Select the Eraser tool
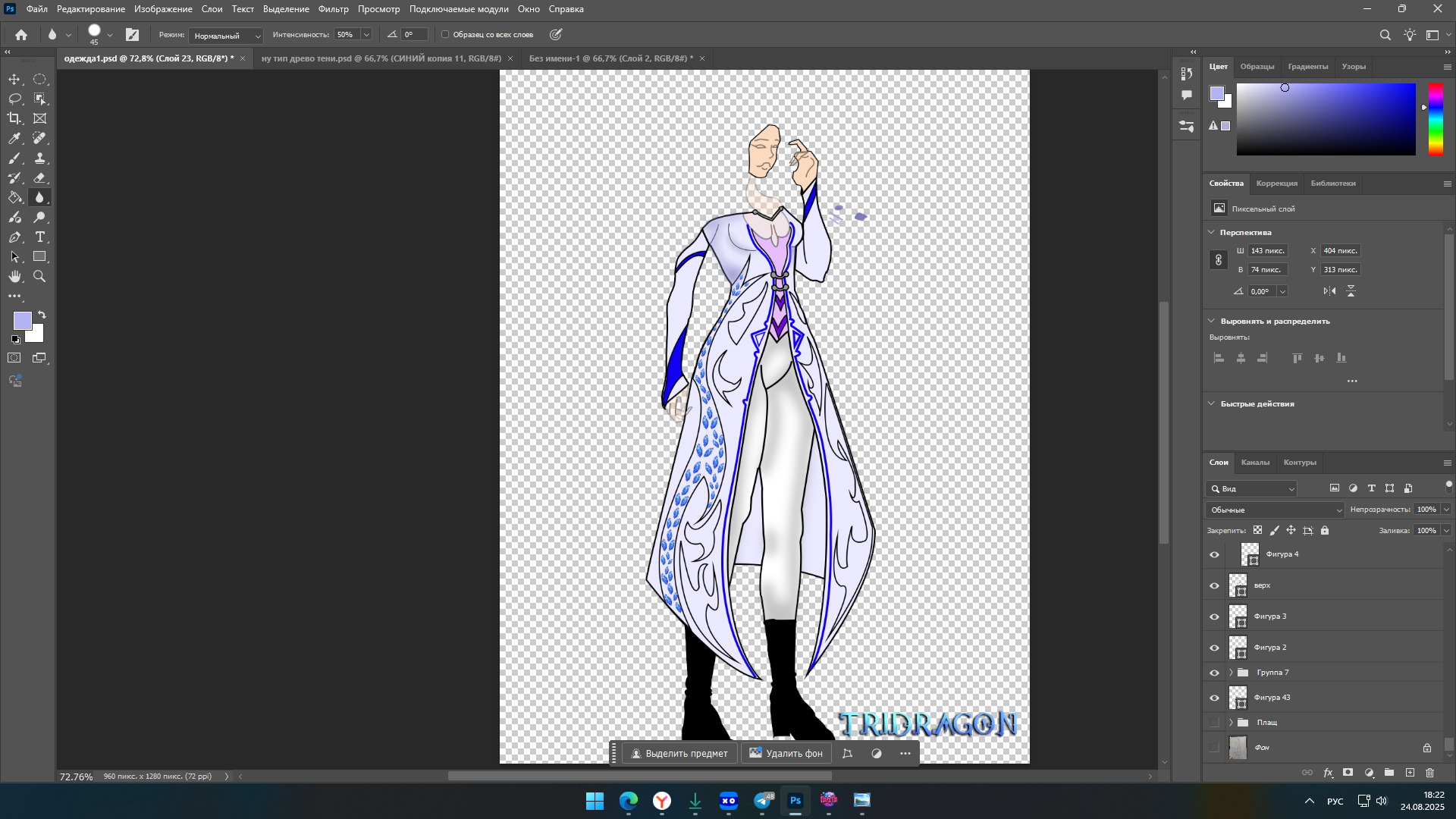 coord(39,177)
